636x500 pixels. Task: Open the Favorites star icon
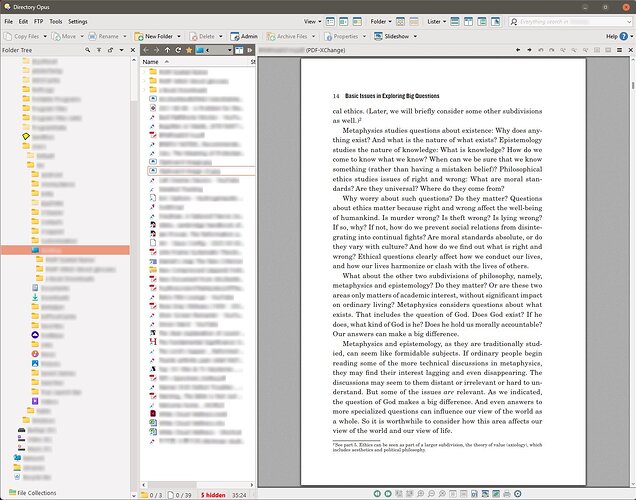coord(189,50)
